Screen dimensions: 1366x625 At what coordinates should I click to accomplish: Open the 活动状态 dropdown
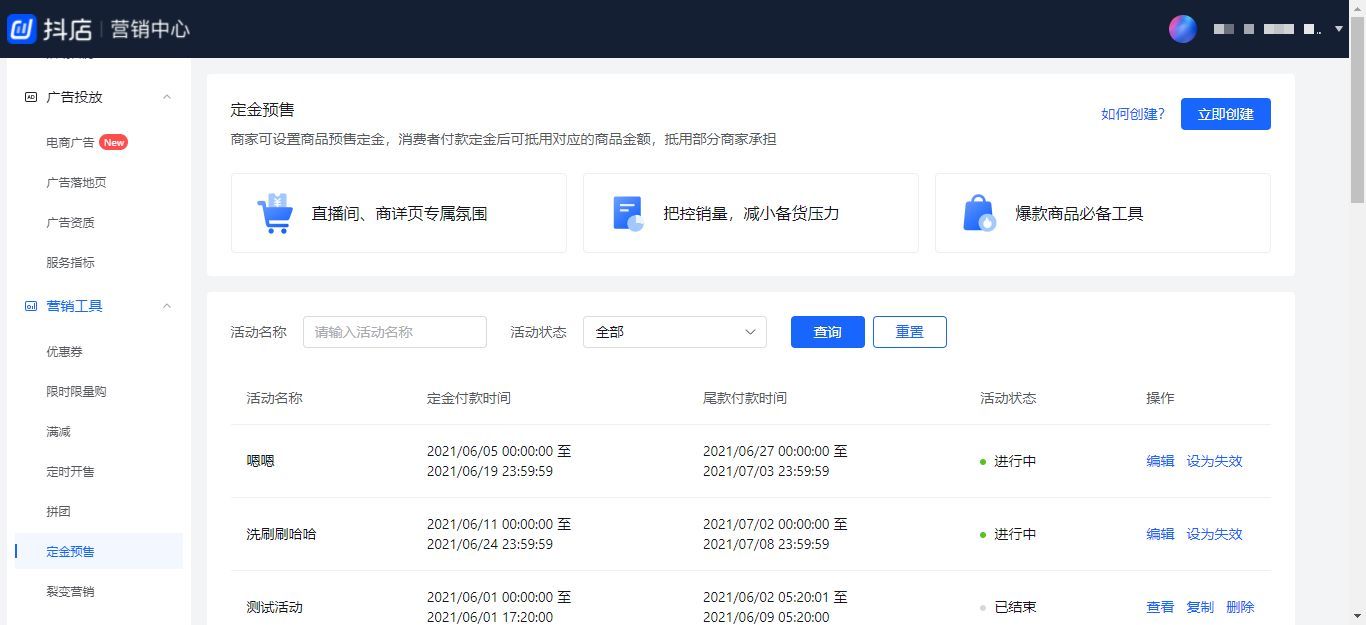(x=674, y=332)
